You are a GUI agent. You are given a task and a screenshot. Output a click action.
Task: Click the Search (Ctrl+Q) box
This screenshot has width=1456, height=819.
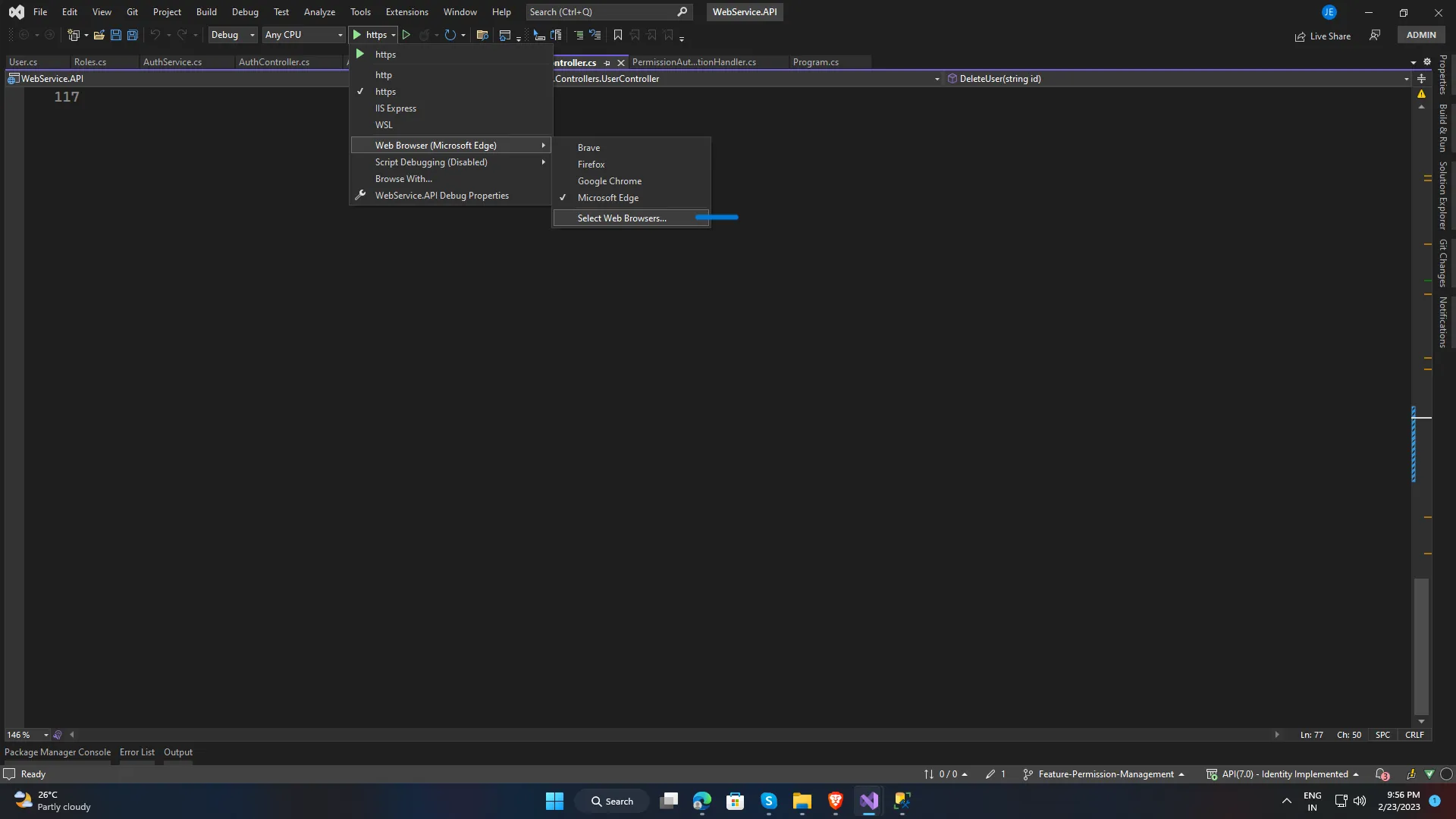point(599,12)
